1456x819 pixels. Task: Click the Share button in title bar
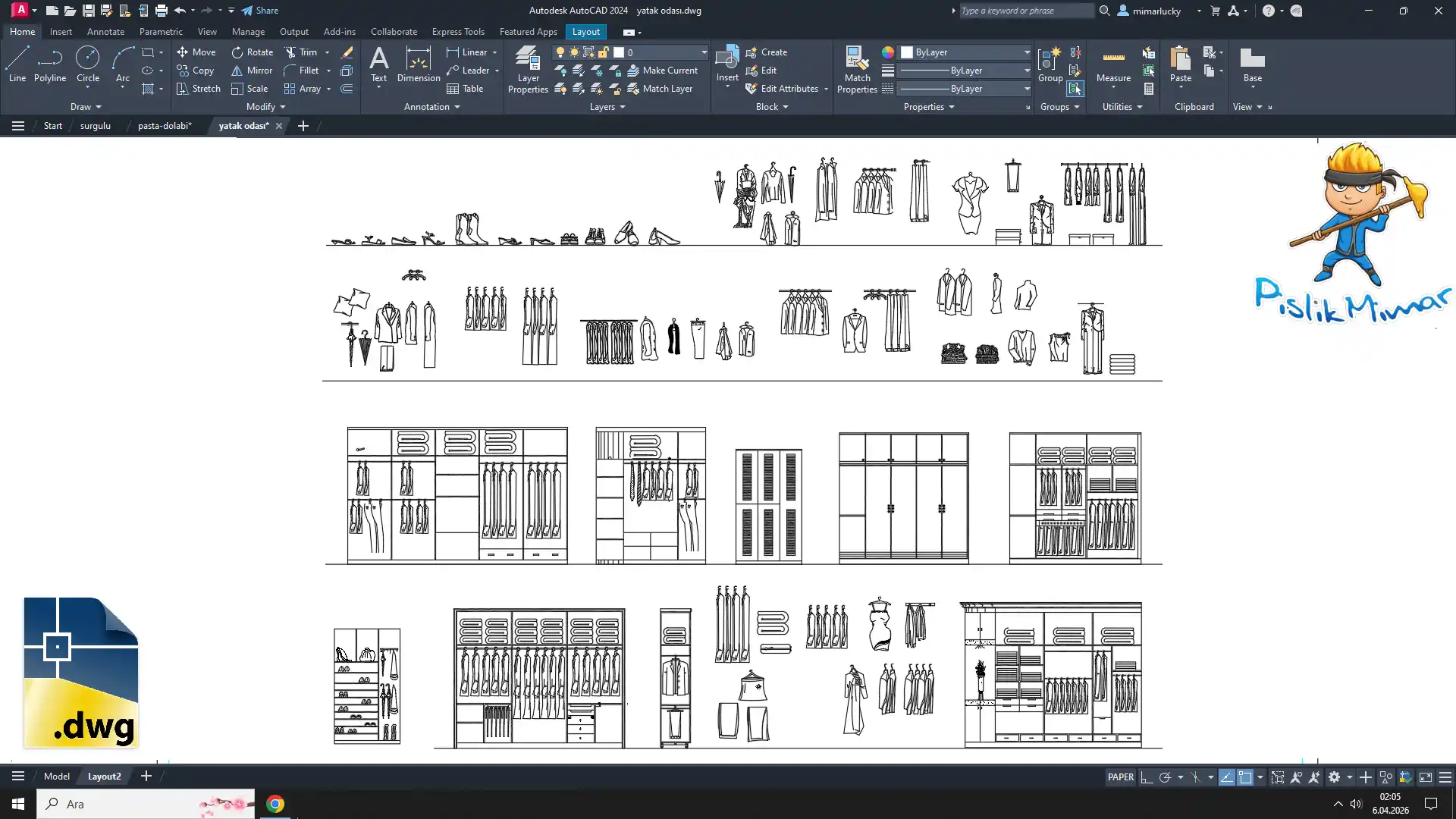pyautogui.click(x=259, y=11)
